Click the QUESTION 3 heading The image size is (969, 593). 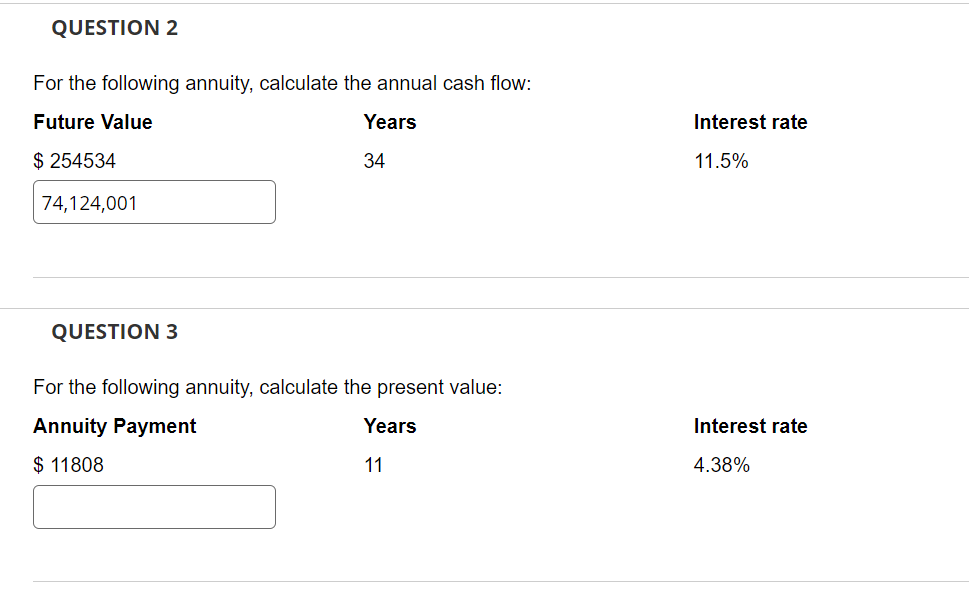[114, 331]
